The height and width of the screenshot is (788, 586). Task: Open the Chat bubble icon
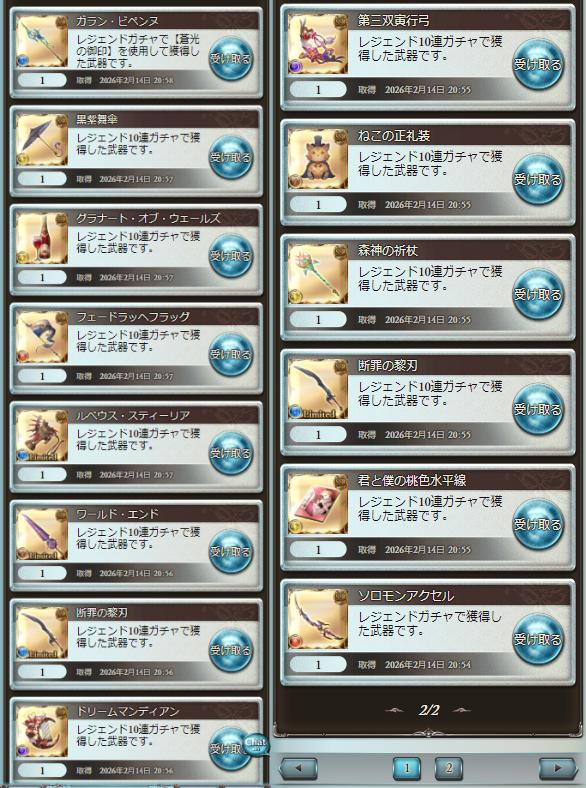click(x=255, y=743)
